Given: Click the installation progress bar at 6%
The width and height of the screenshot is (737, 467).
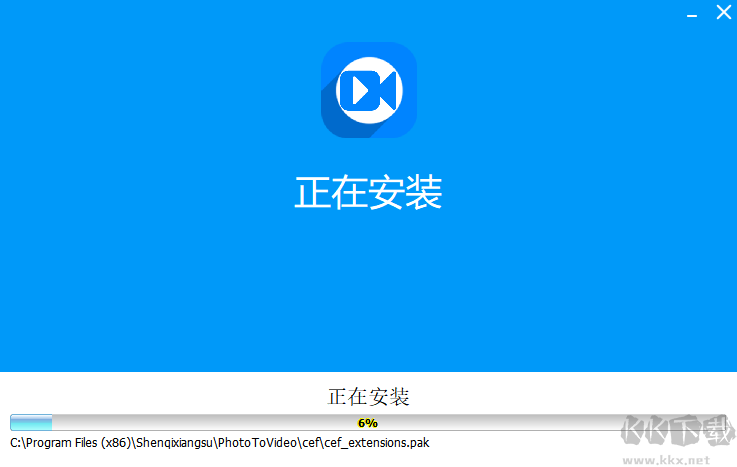Looking at the screenshot, I should tap(368, 423).
